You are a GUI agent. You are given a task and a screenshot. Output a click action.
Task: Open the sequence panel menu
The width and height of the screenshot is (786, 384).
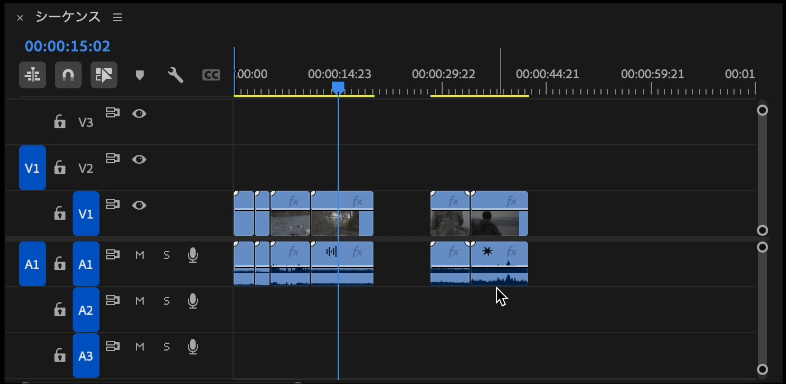pos(117,18)
